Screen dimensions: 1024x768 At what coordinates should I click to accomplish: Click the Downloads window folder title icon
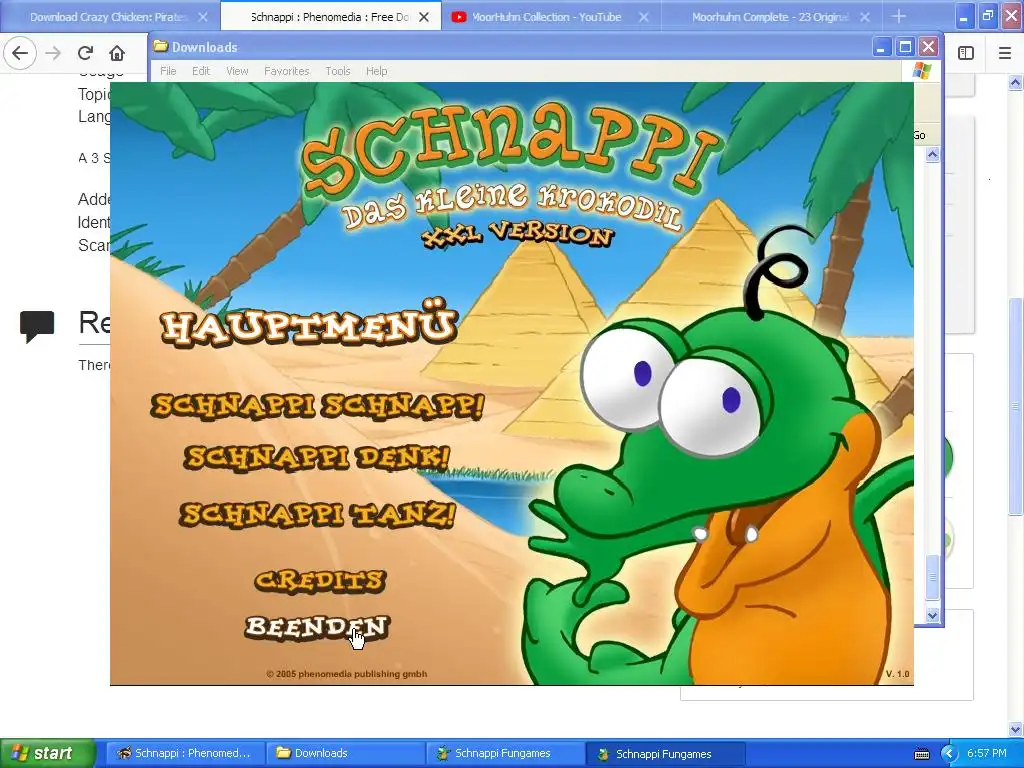(x=161, y=46)
